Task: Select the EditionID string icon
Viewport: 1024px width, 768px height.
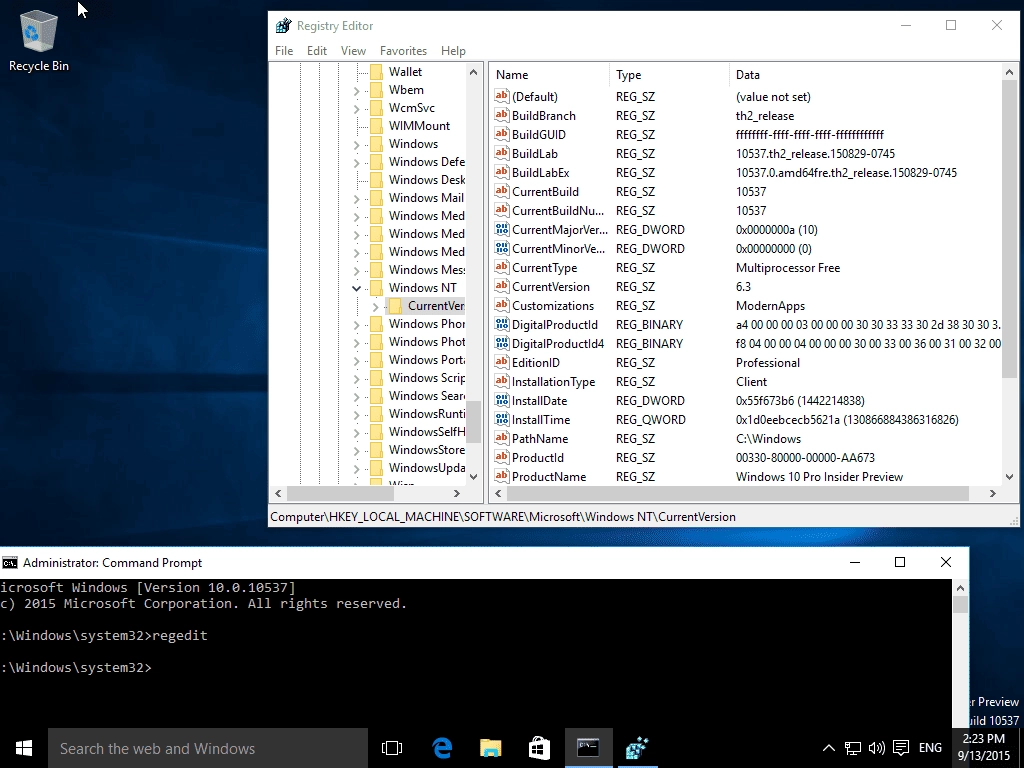Action: pyautogui.click(x=502, y=362)
